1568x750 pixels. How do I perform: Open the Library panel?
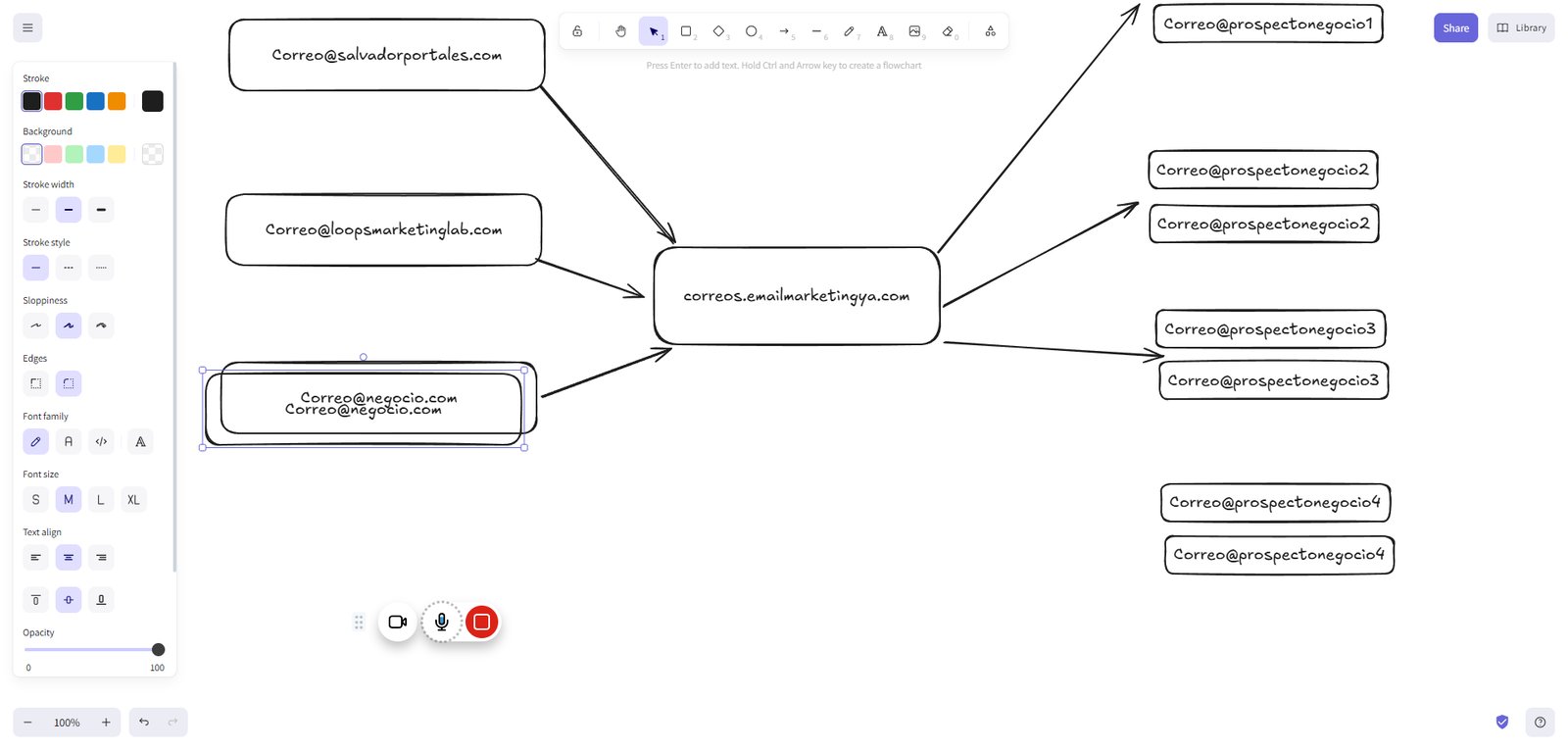[x=1521, y=27]
